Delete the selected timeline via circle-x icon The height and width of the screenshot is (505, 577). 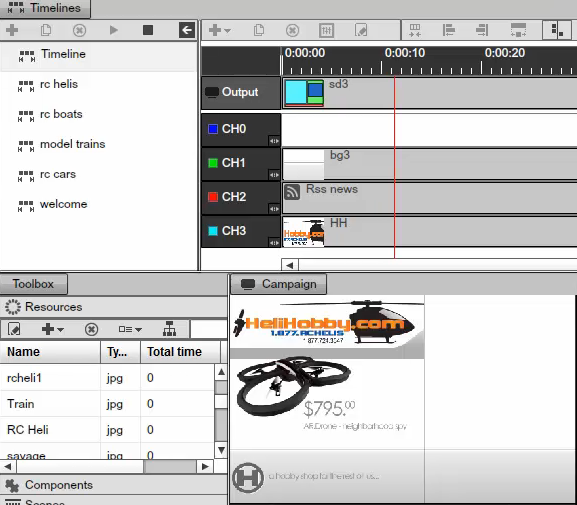(x=79, y=30)
